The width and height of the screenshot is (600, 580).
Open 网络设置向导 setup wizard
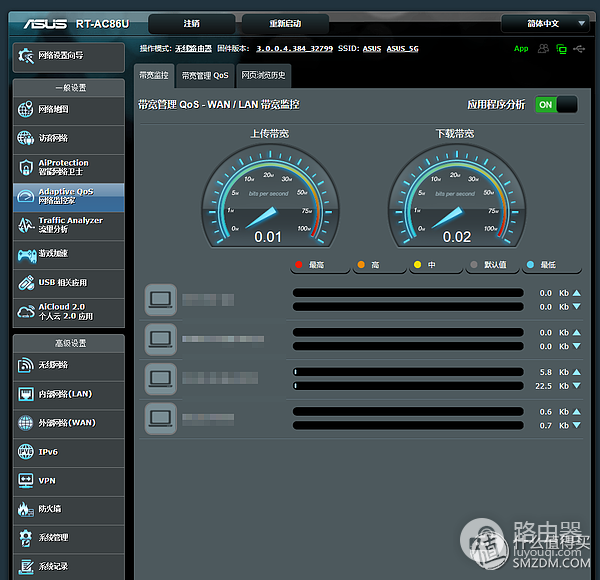[68, 57]
